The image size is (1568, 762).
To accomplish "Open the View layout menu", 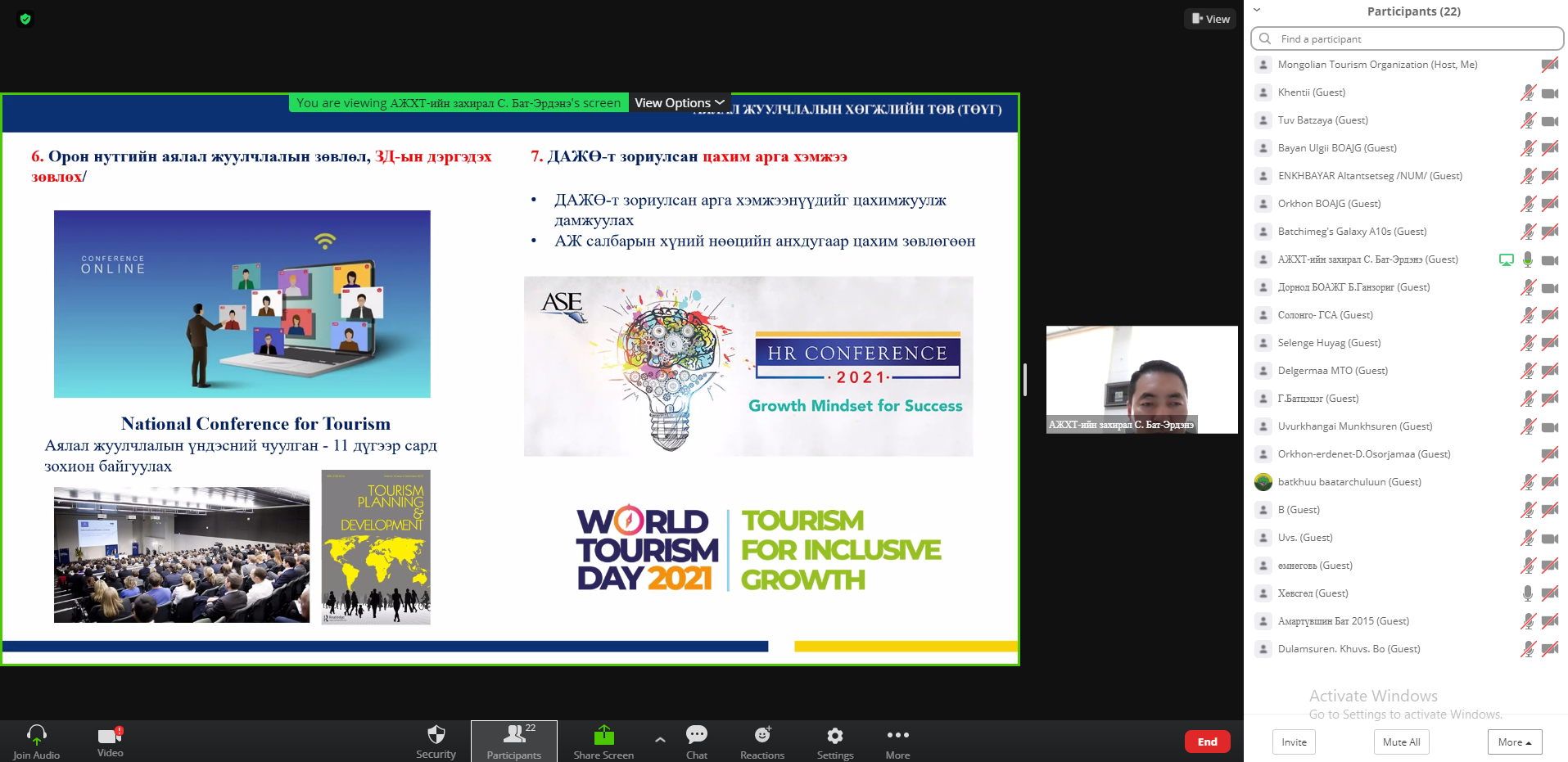I will [1210, 19].
